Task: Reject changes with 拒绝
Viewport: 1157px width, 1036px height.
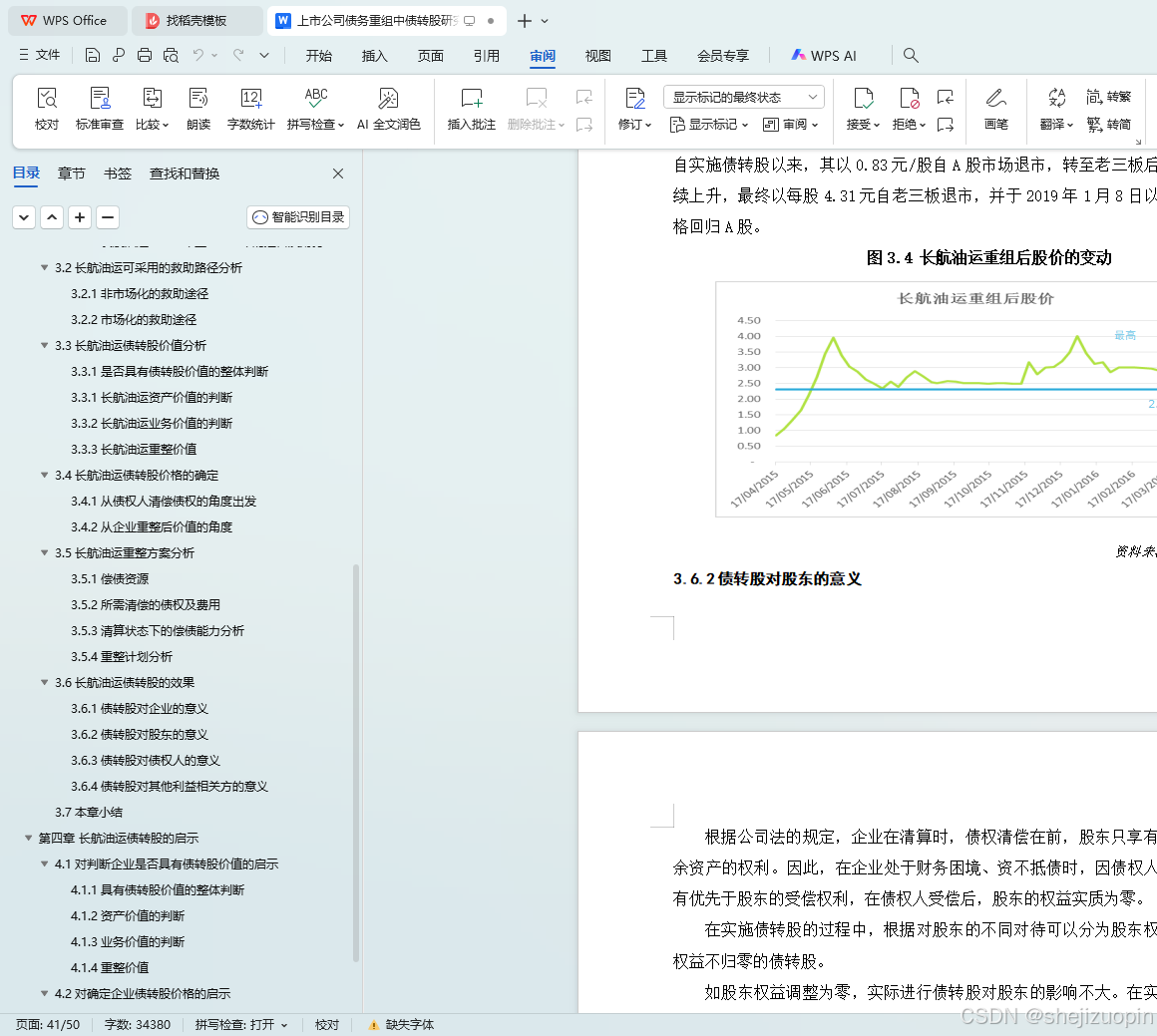Action: tap(909, 109)
